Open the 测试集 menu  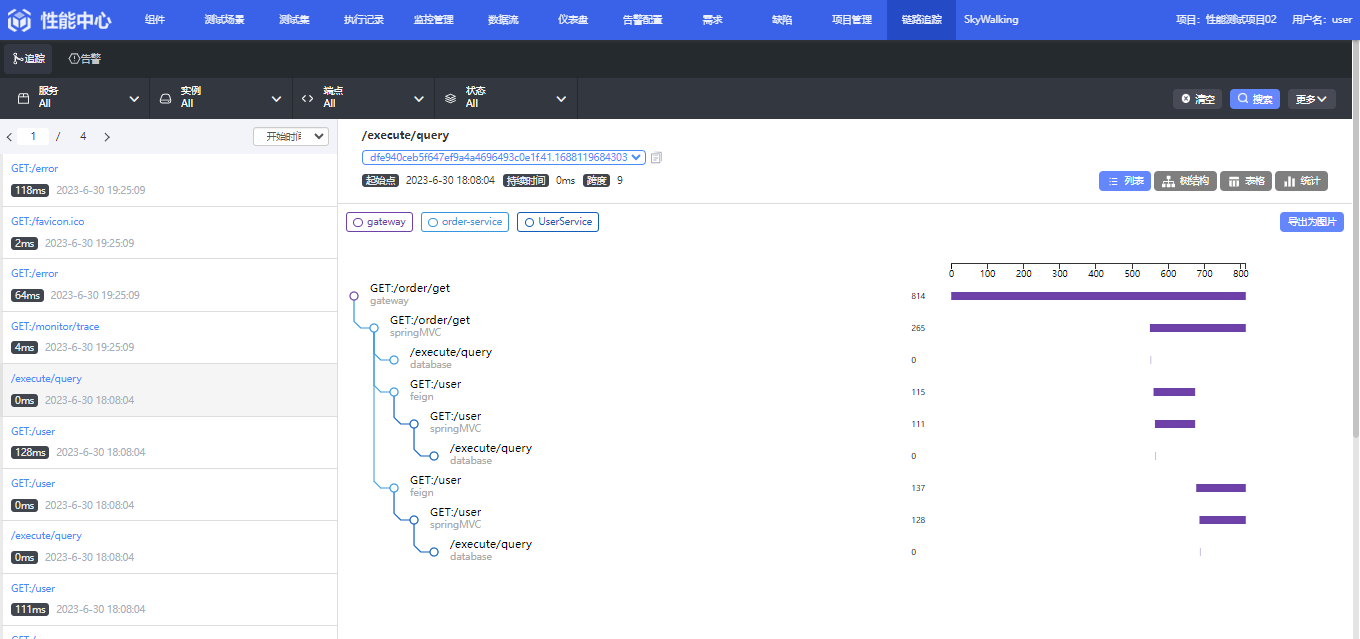pyautogui.click(x=294, y=20)
